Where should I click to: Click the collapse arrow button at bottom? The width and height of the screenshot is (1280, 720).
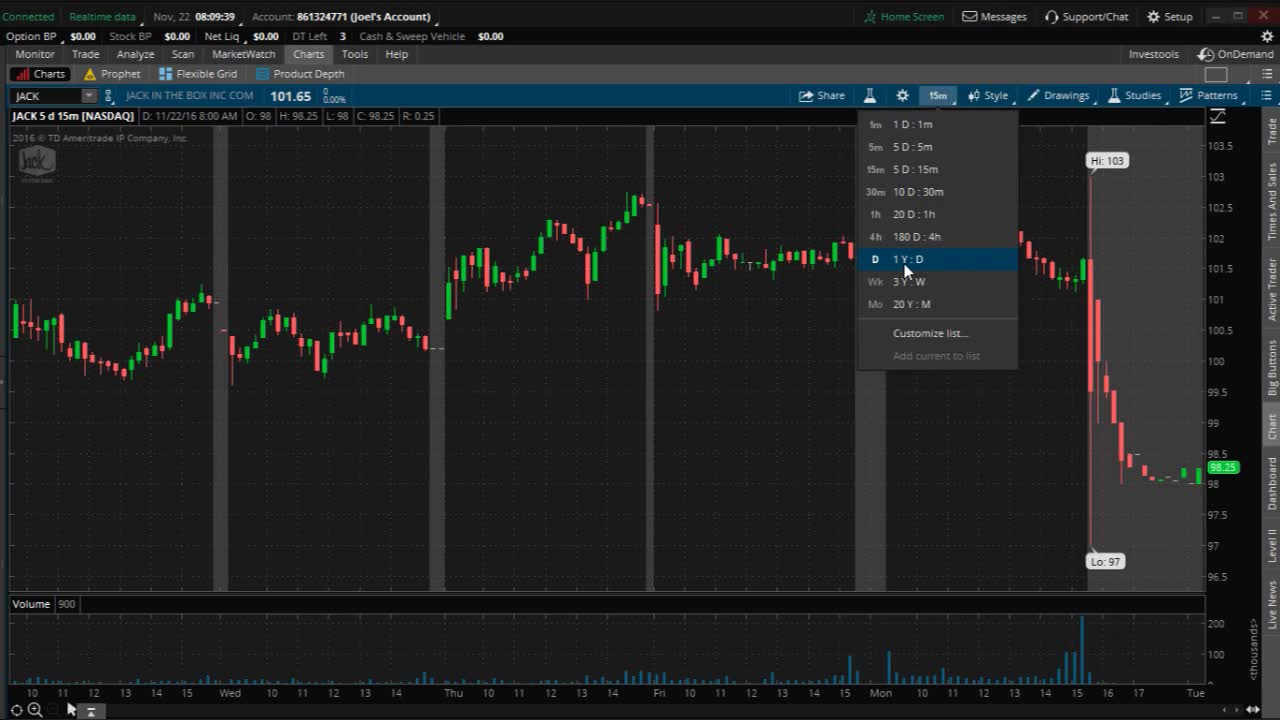pos(90,711)
